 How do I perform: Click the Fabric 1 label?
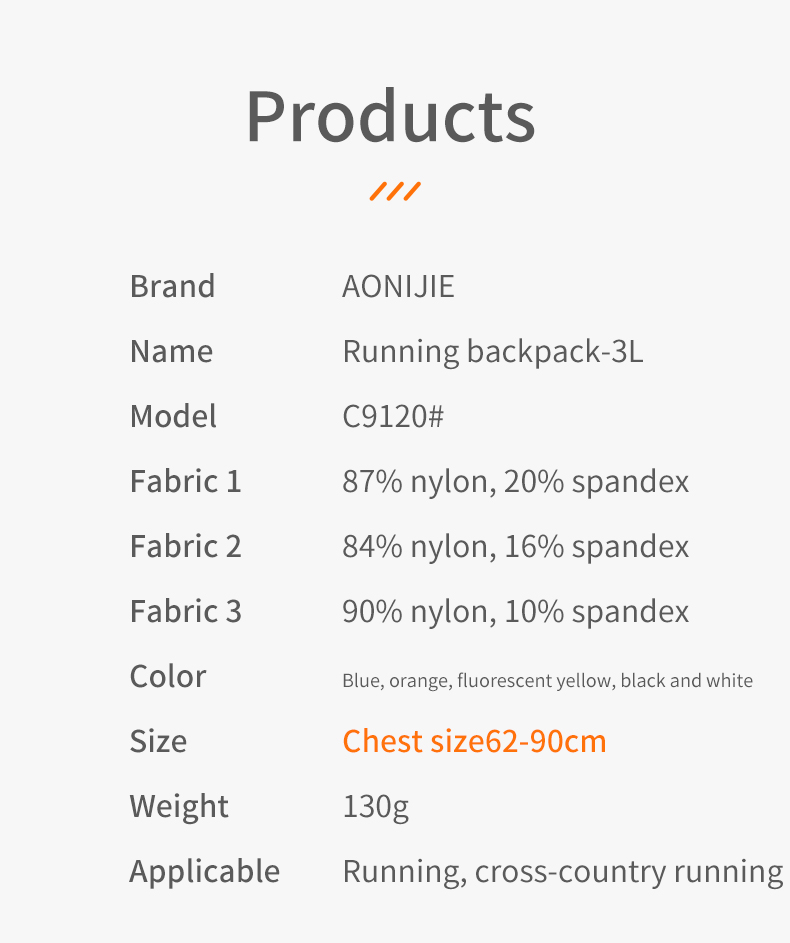[185, 482]
